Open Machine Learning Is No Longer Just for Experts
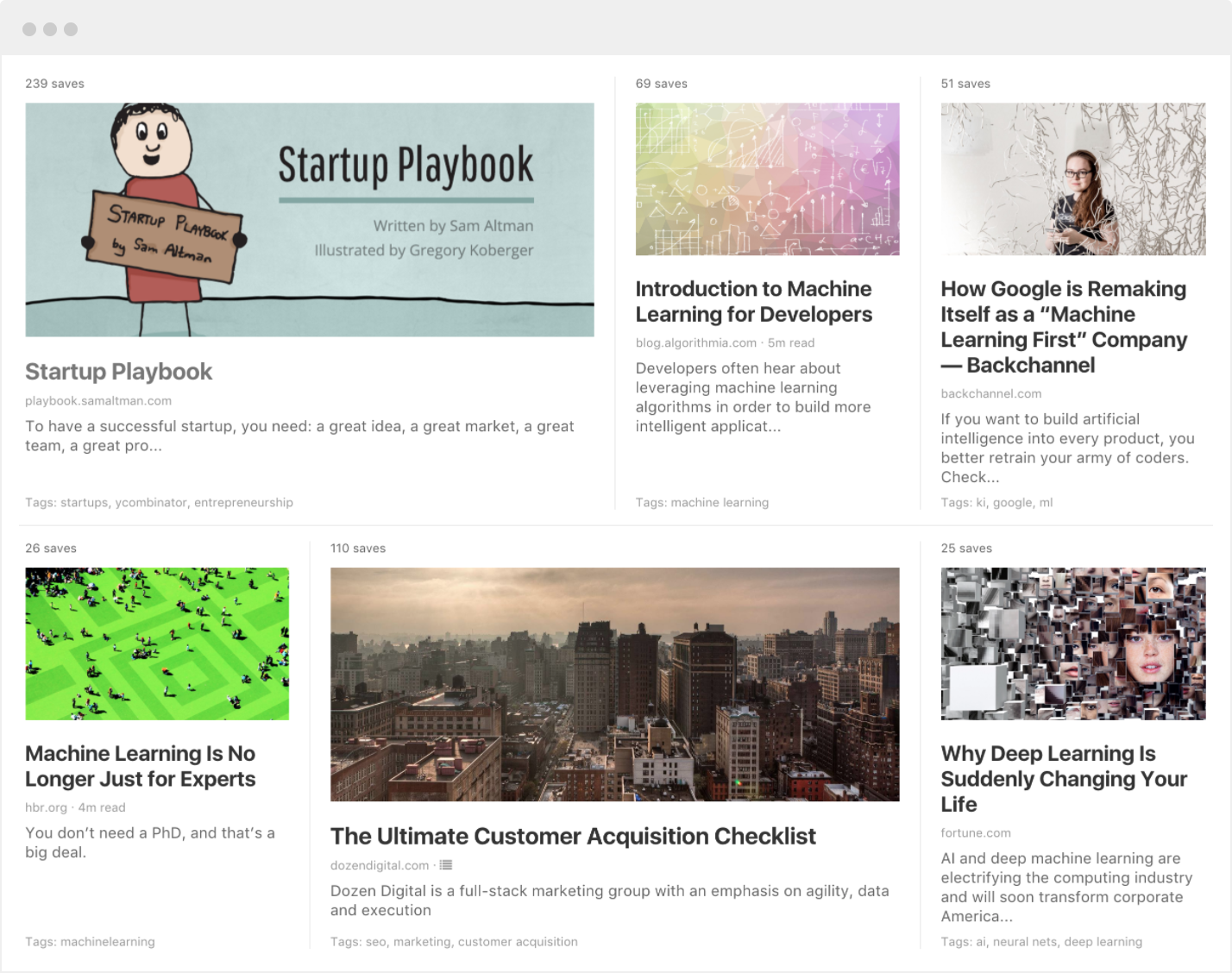The height and width of the screenshot is (973, 1232). tap(141, 766)
